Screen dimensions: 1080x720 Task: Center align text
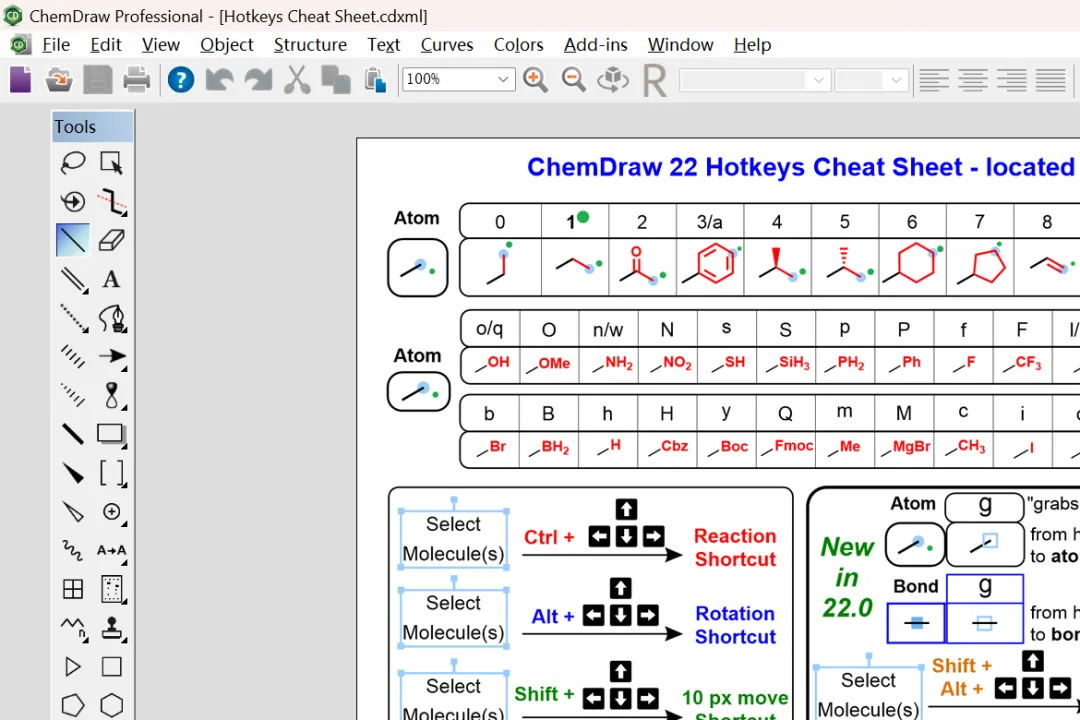point(973,80)
